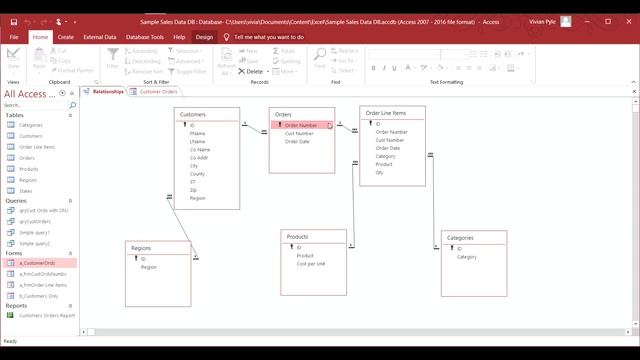
Task: Open the More dropdown in Records group
Action: (285, 71)
